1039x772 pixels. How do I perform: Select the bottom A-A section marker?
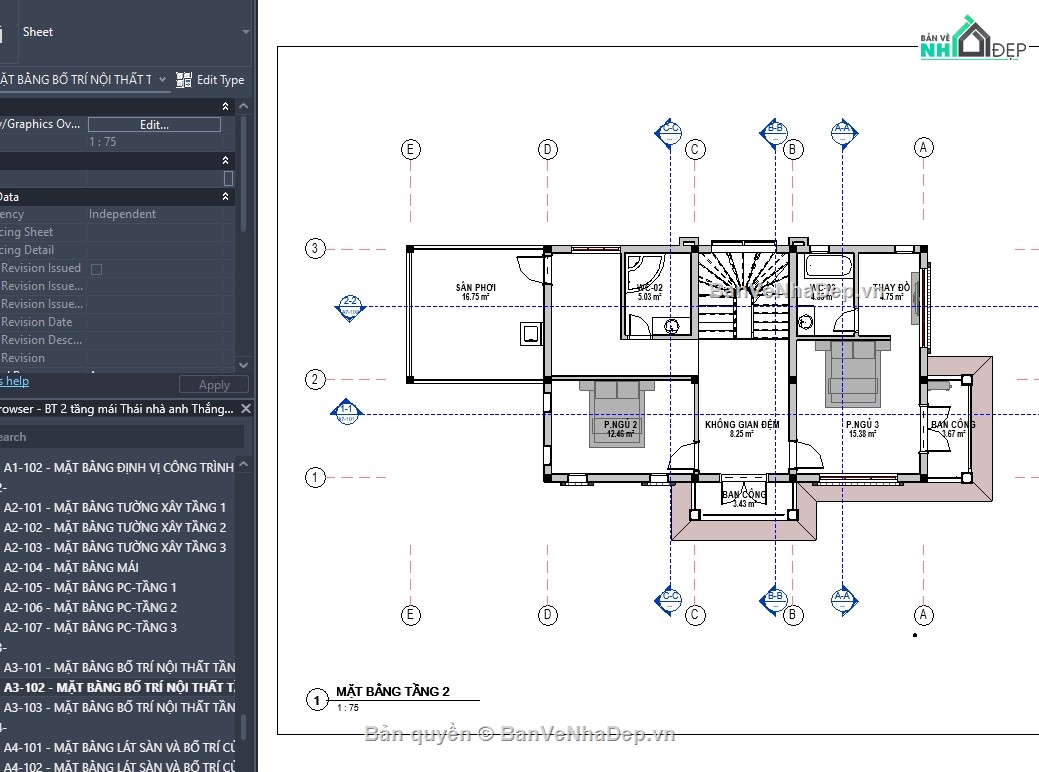(x=844, y=600)
